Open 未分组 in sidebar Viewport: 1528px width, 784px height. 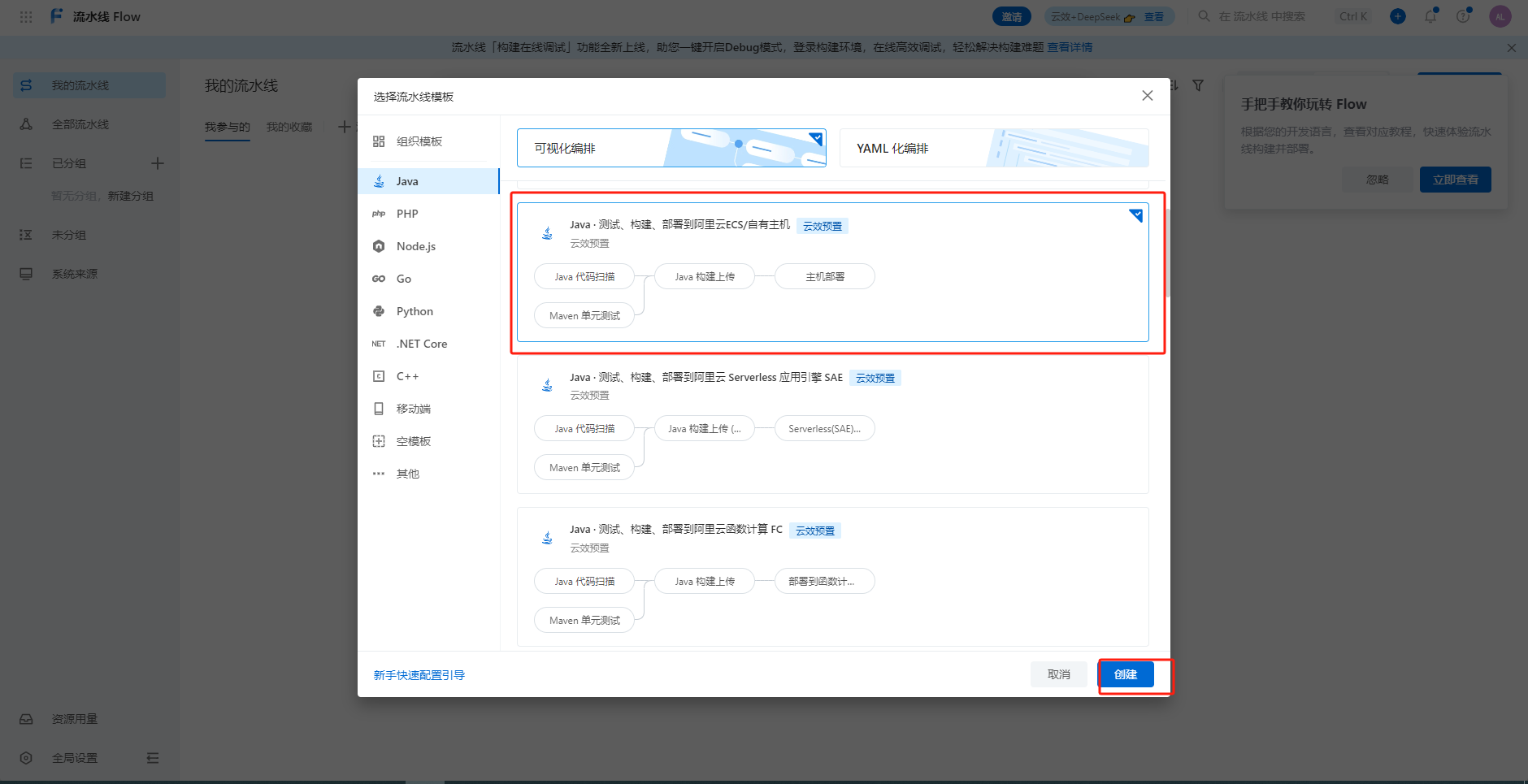[x=89, y=235]
